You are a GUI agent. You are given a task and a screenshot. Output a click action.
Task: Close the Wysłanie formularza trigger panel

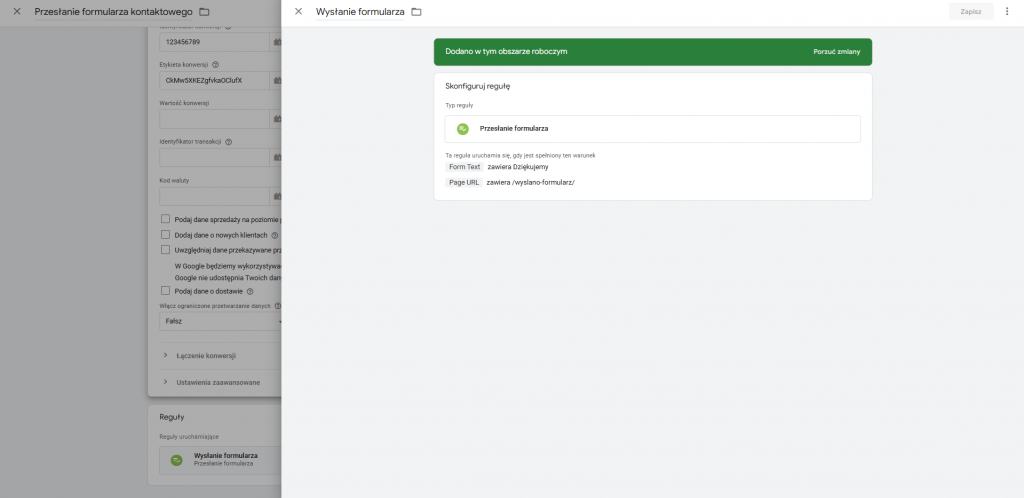(298, 11)
